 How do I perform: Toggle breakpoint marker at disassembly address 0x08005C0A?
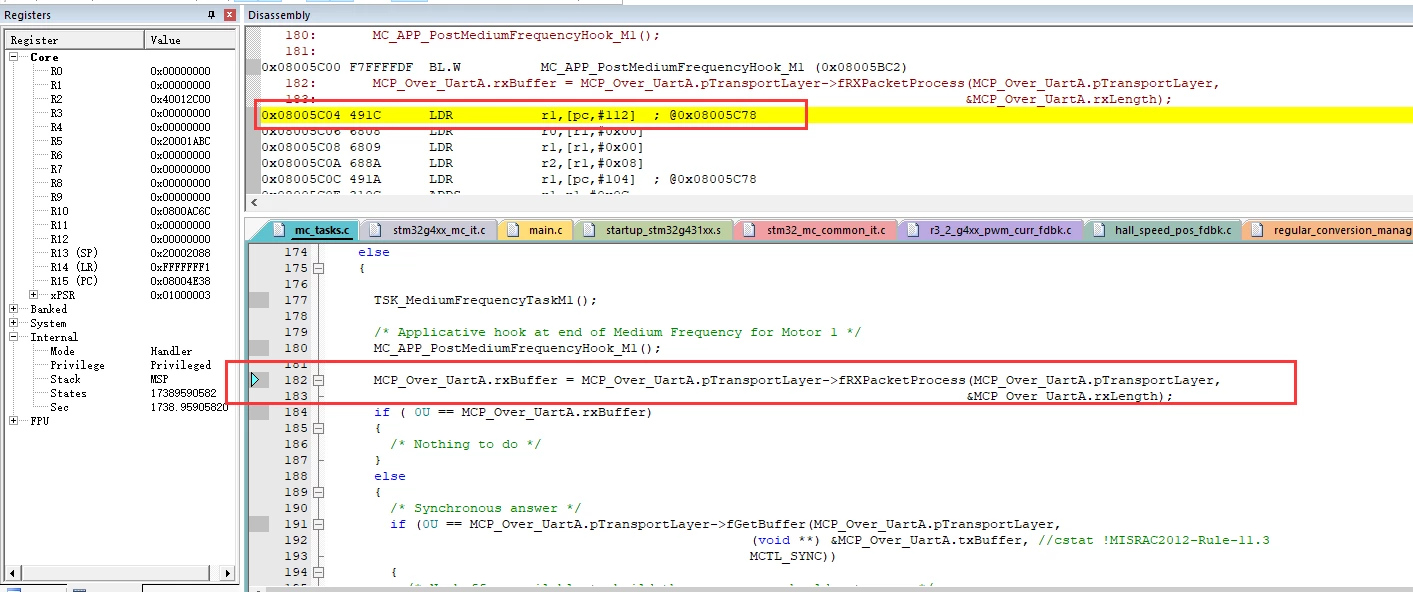pyautogui.click(x=254, y=163)
